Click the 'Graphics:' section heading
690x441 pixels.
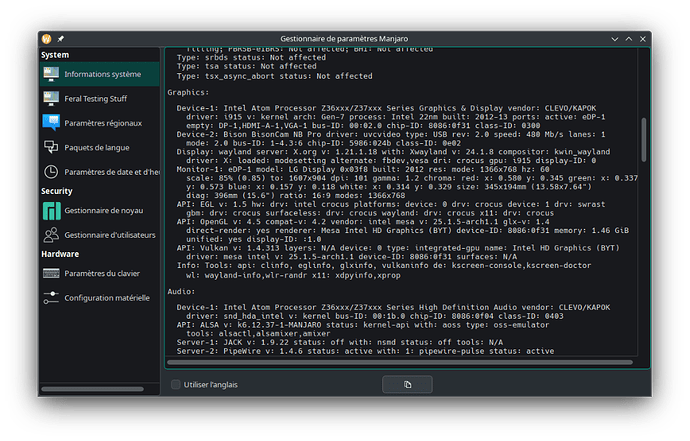[188, 92]
